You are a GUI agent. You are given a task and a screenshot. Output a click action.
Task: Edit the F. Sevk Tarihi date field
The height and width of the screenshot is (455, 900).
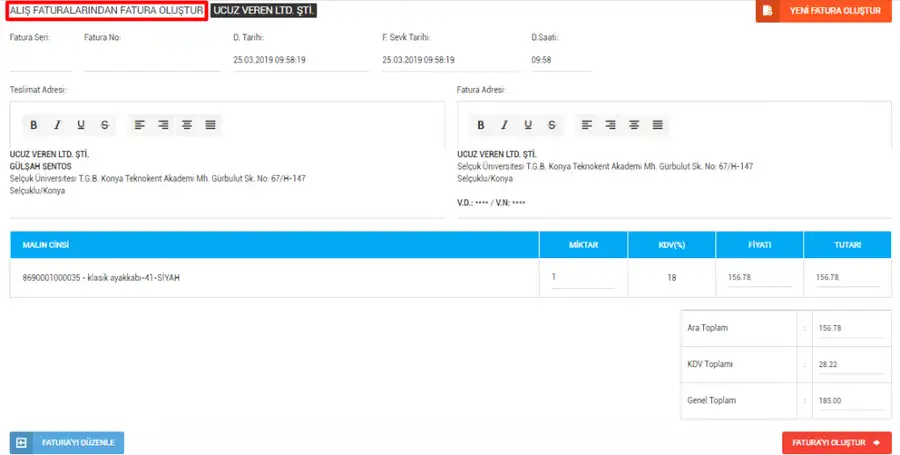tap(451, 60)
